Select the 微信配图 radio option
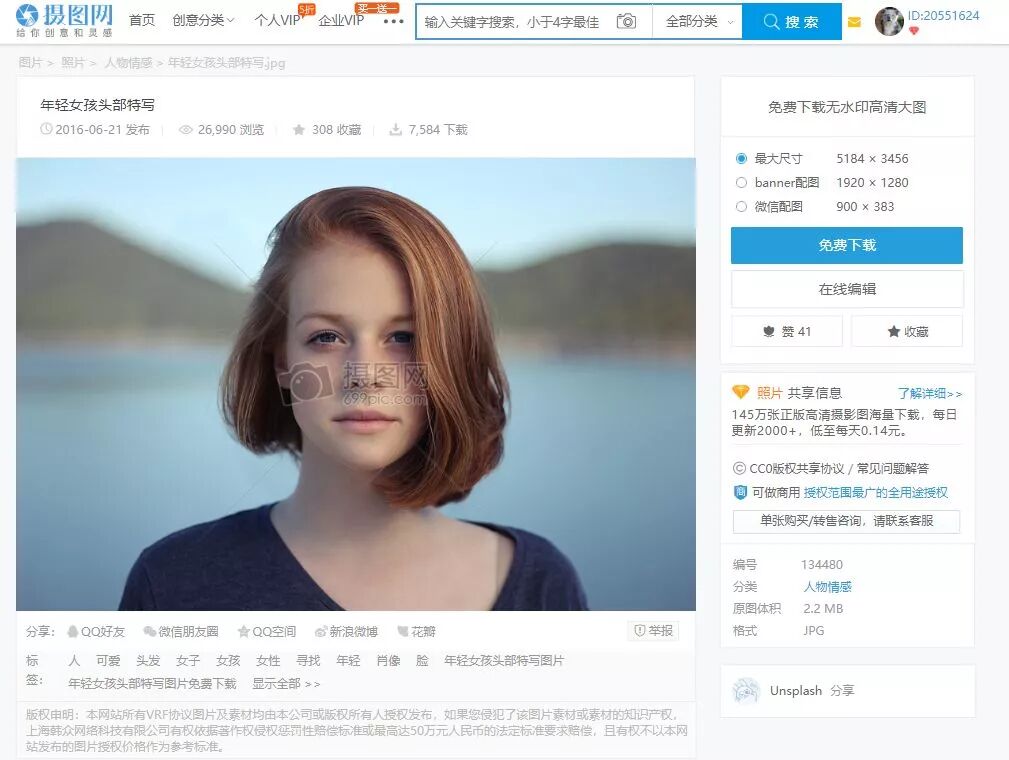The height and width of the screenshot is (760, 1009). pos(741,207)
